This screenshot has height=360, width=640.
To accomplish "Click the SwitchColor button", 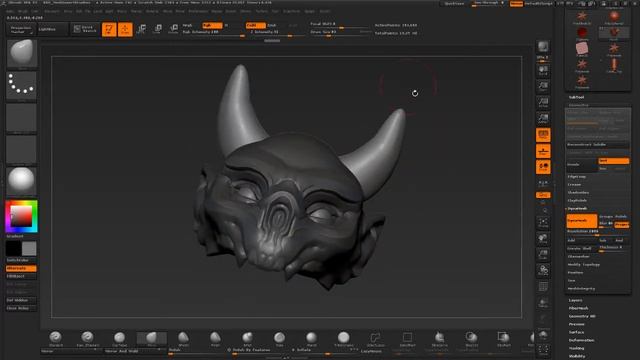I will pos(21,260).
